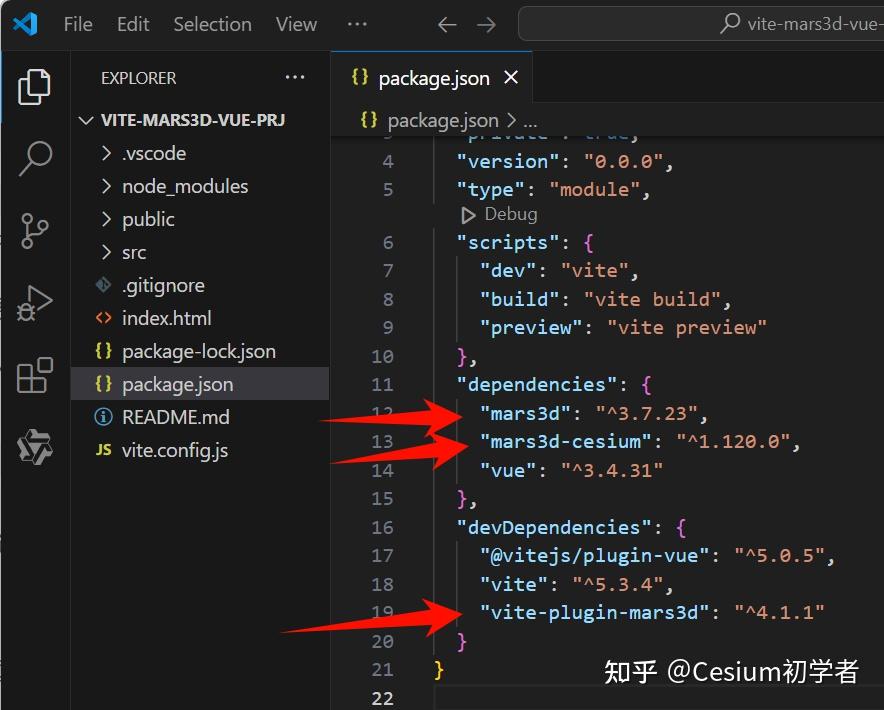Open the Source Control panel icon
This screenshot has height=710, width=884.
(x=34, y=231)
